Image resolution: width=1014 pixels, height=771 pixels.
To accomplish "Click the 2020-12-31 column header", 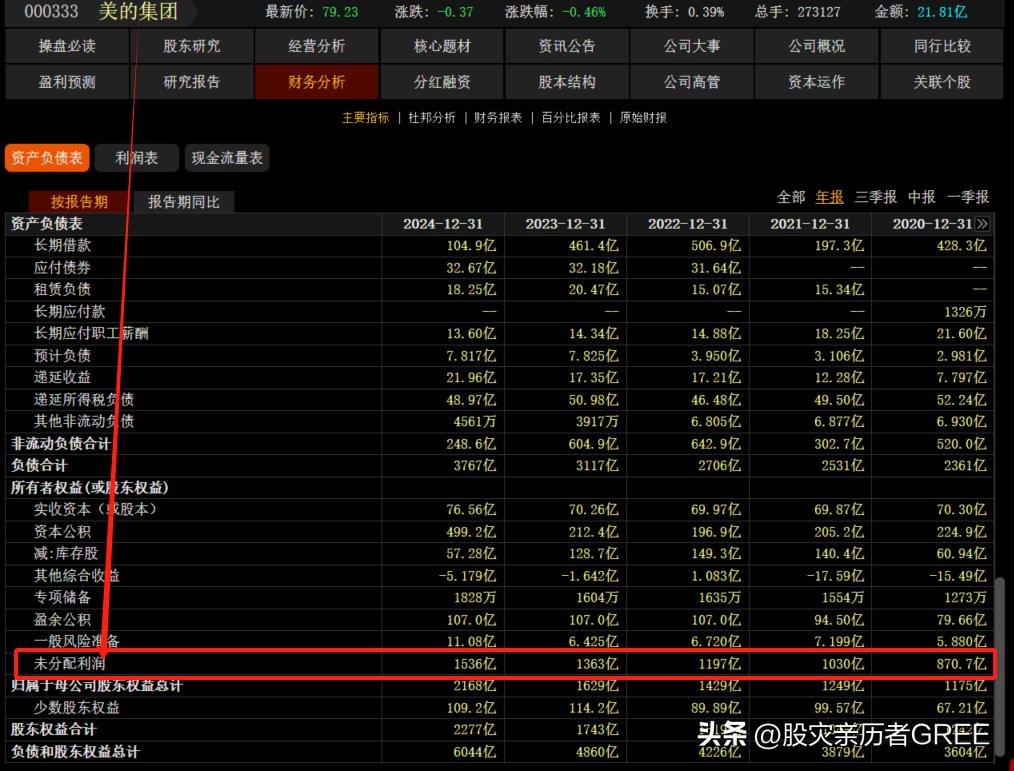I will (x=933, y=224).
